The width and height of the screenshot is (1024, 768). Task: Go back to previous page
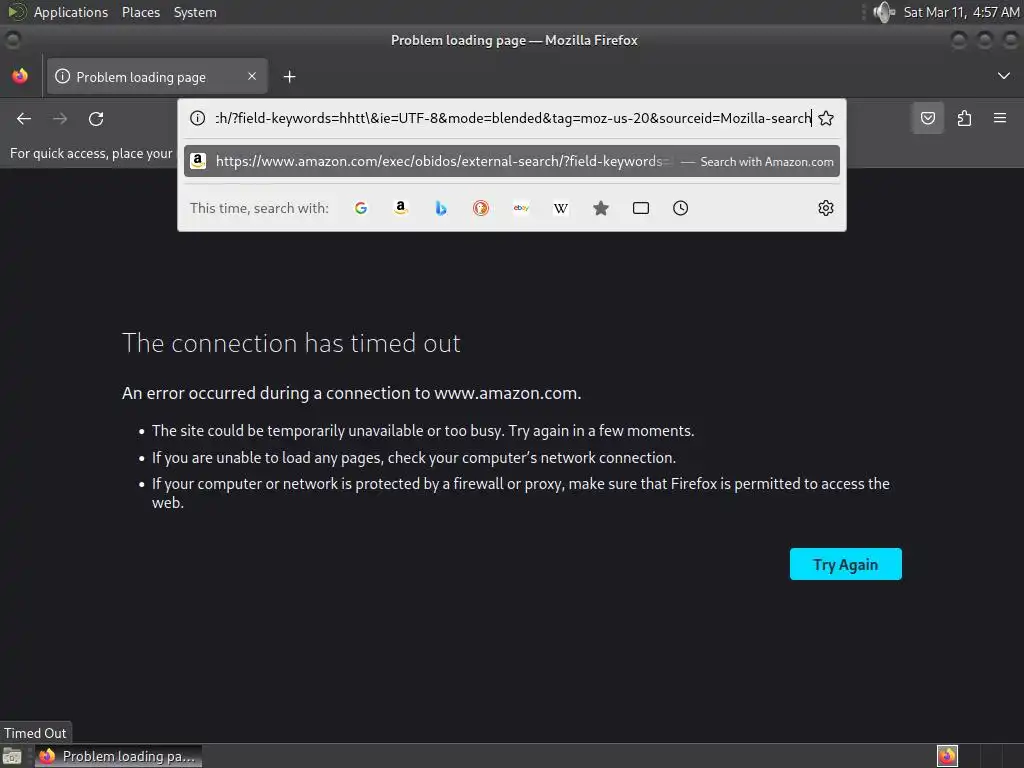pos(24,118)
